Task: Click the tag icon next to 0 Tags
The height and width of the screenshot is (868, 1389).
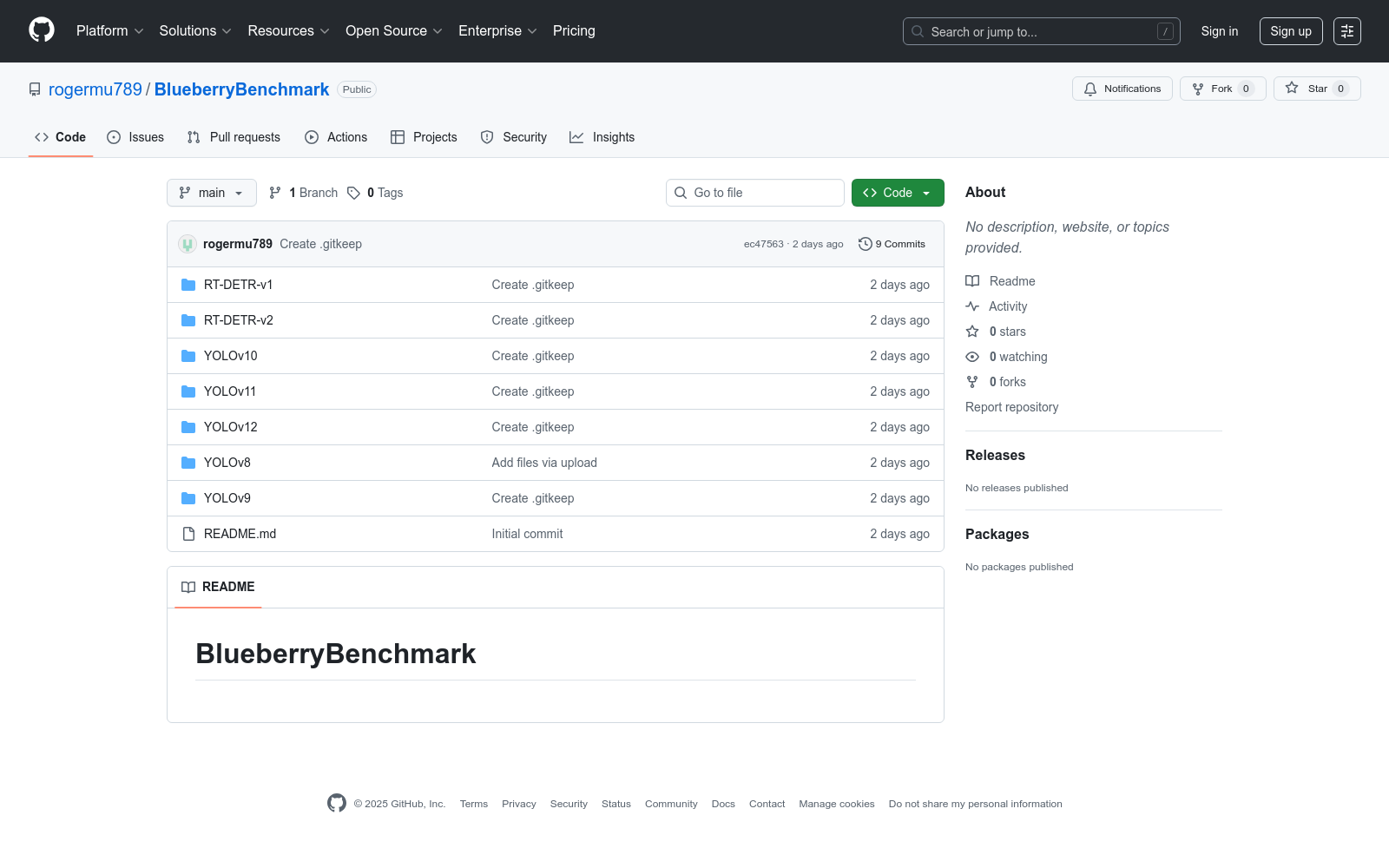Action: pyautogui.click(x=353, y=193)
